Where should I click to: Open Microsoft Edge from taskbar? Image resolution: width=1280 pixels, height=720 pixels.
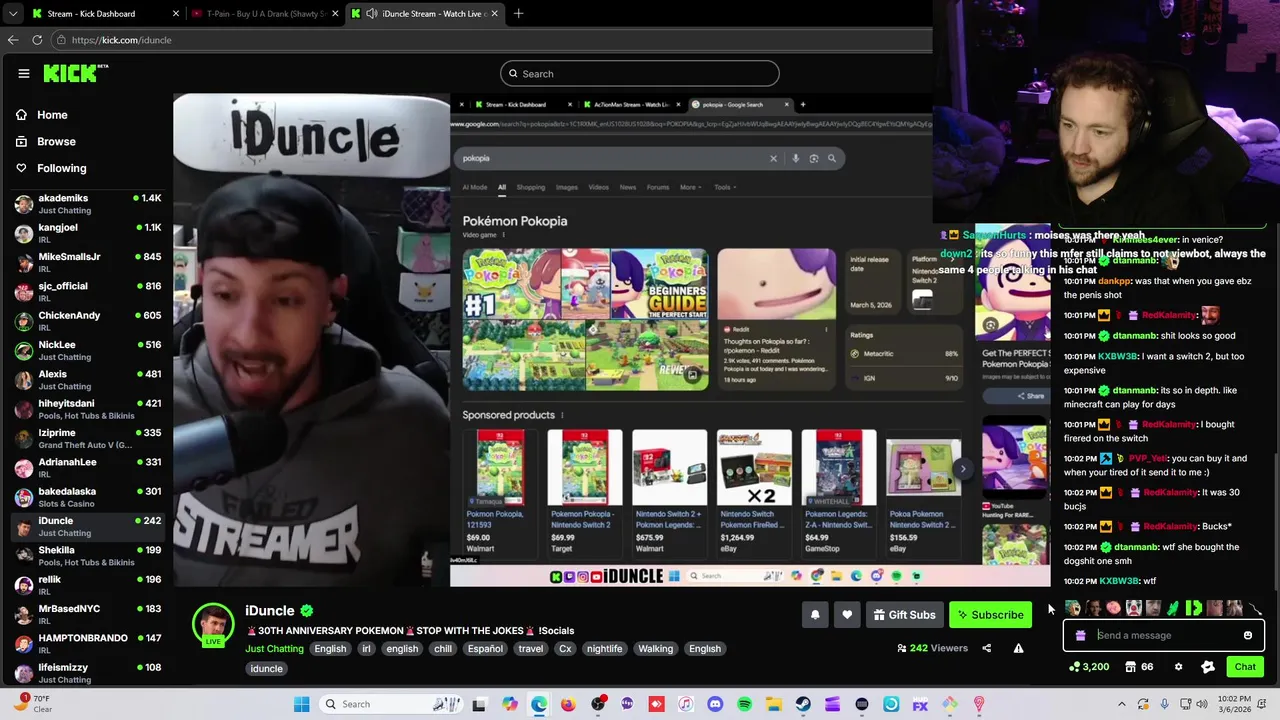click(x=539, y=704)
